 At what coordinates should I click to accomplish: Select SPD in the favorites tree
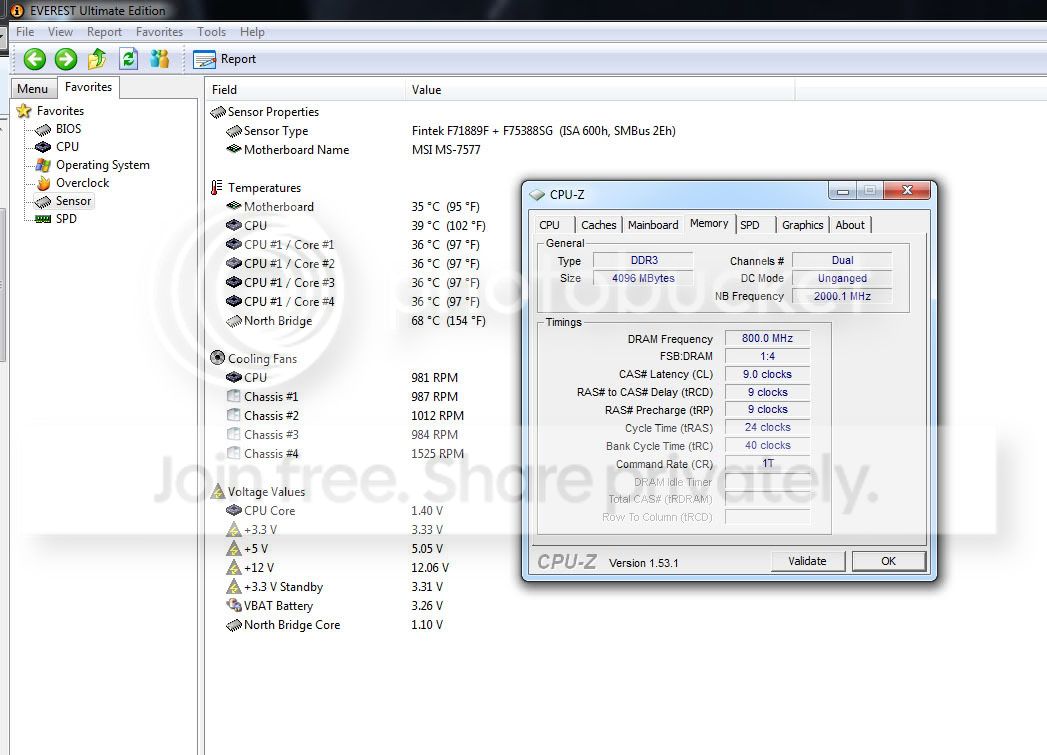65,219
